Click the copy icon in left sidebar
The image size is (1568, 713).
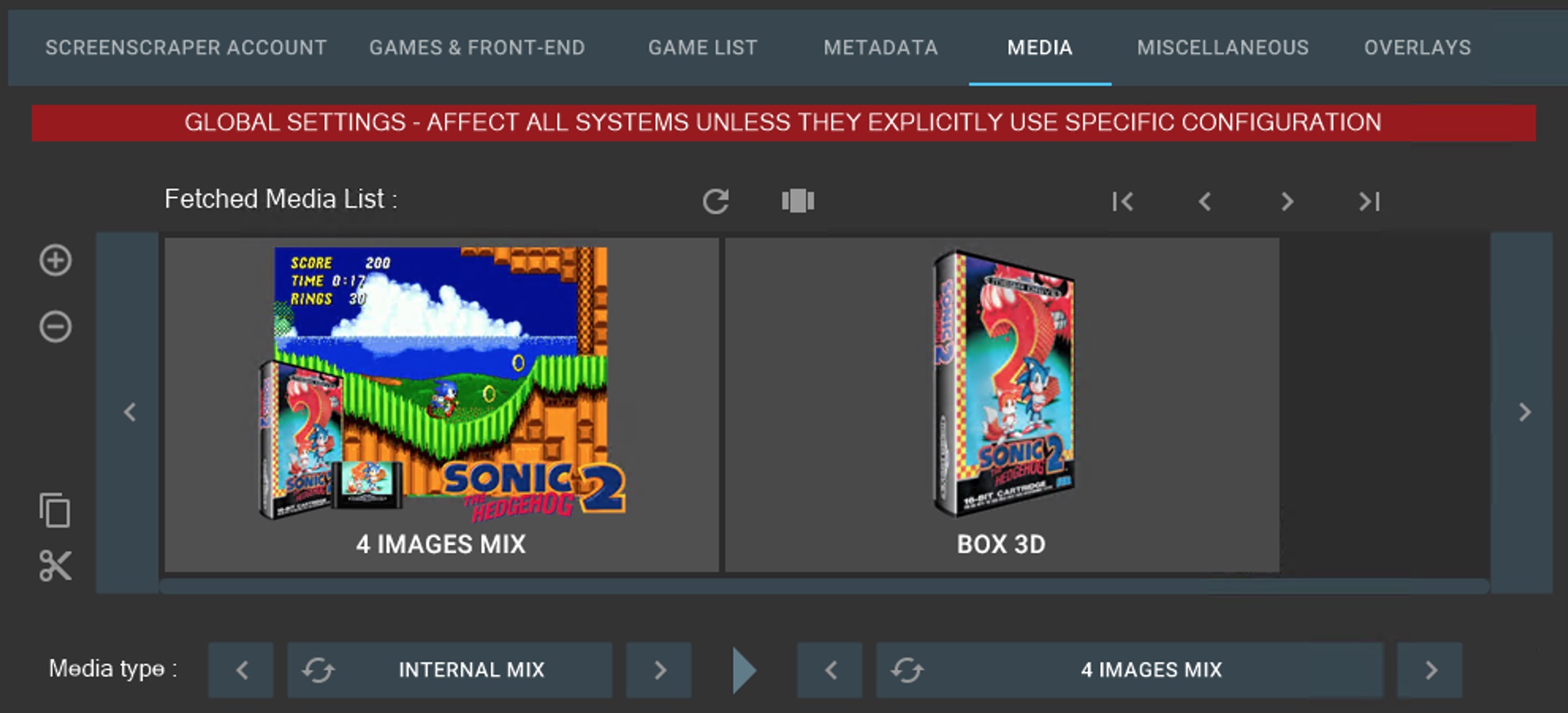[x=55, y=510]
